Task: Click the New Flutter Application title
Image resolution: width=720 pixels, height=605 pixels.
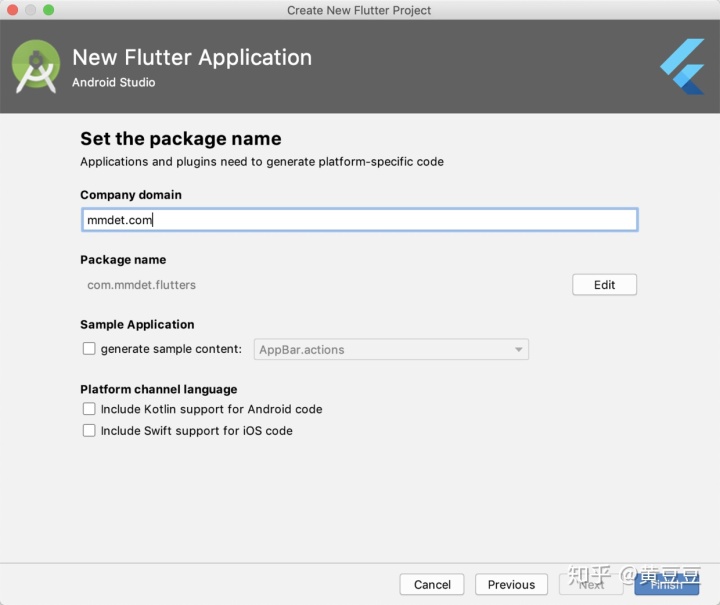Action: [192, 57]
